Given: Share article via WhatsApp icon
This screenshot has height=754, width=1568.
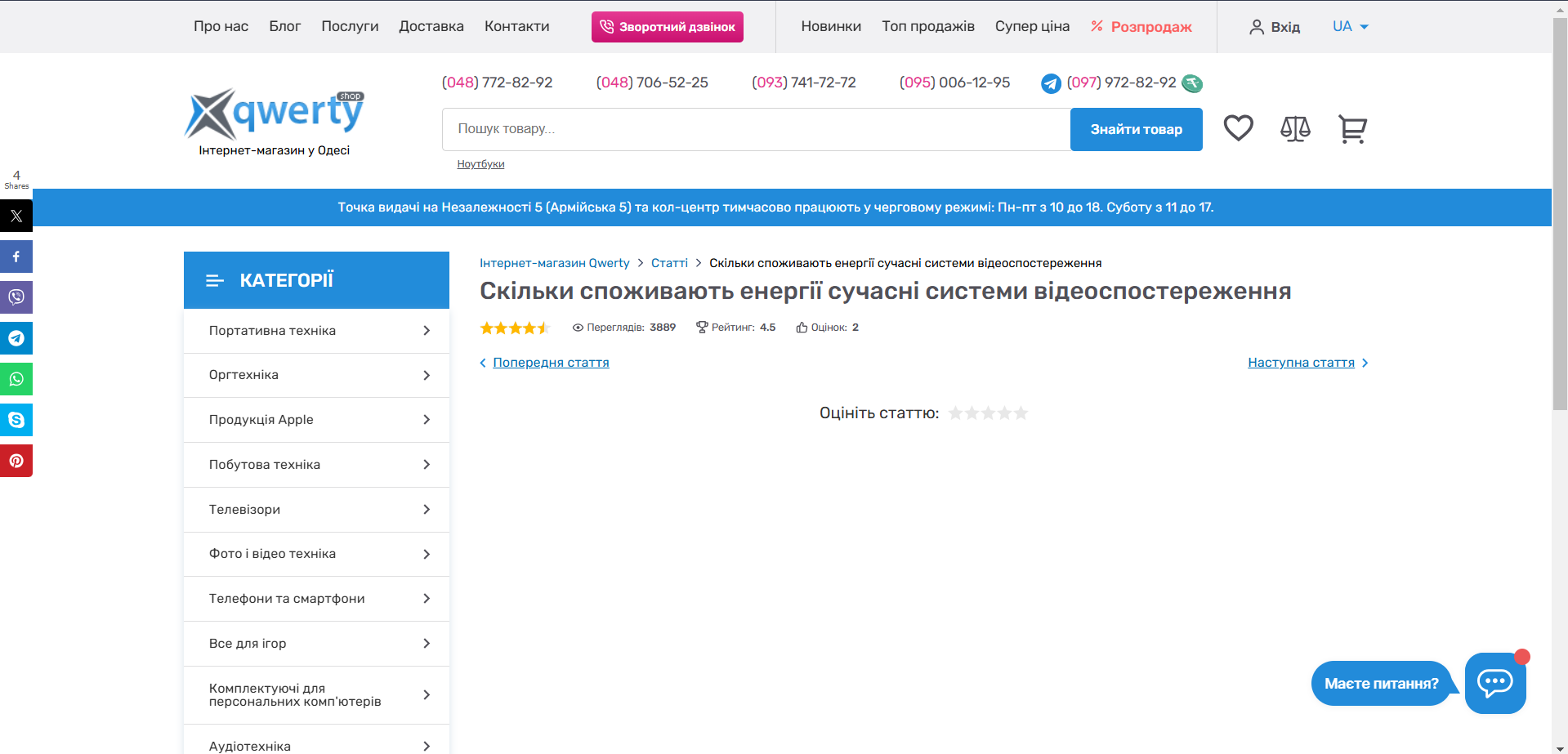Looking at the screenshot, I should point(16,379).
